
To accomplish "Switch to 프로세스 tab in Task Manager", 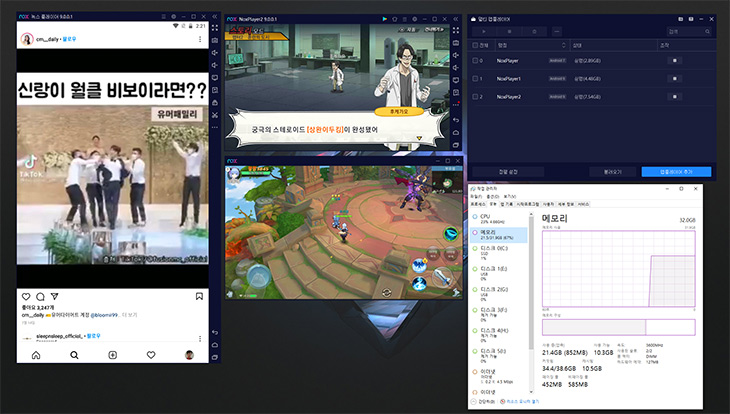I will (478, 204).
